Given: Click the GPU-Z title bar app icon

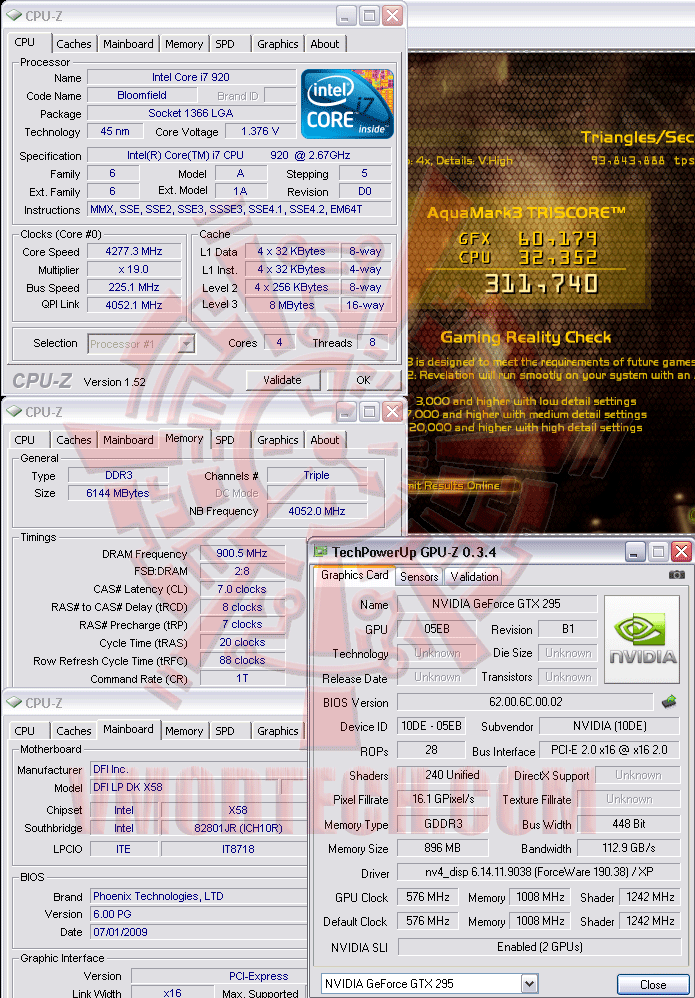Looking at the screenshot, I should [321, 552].
